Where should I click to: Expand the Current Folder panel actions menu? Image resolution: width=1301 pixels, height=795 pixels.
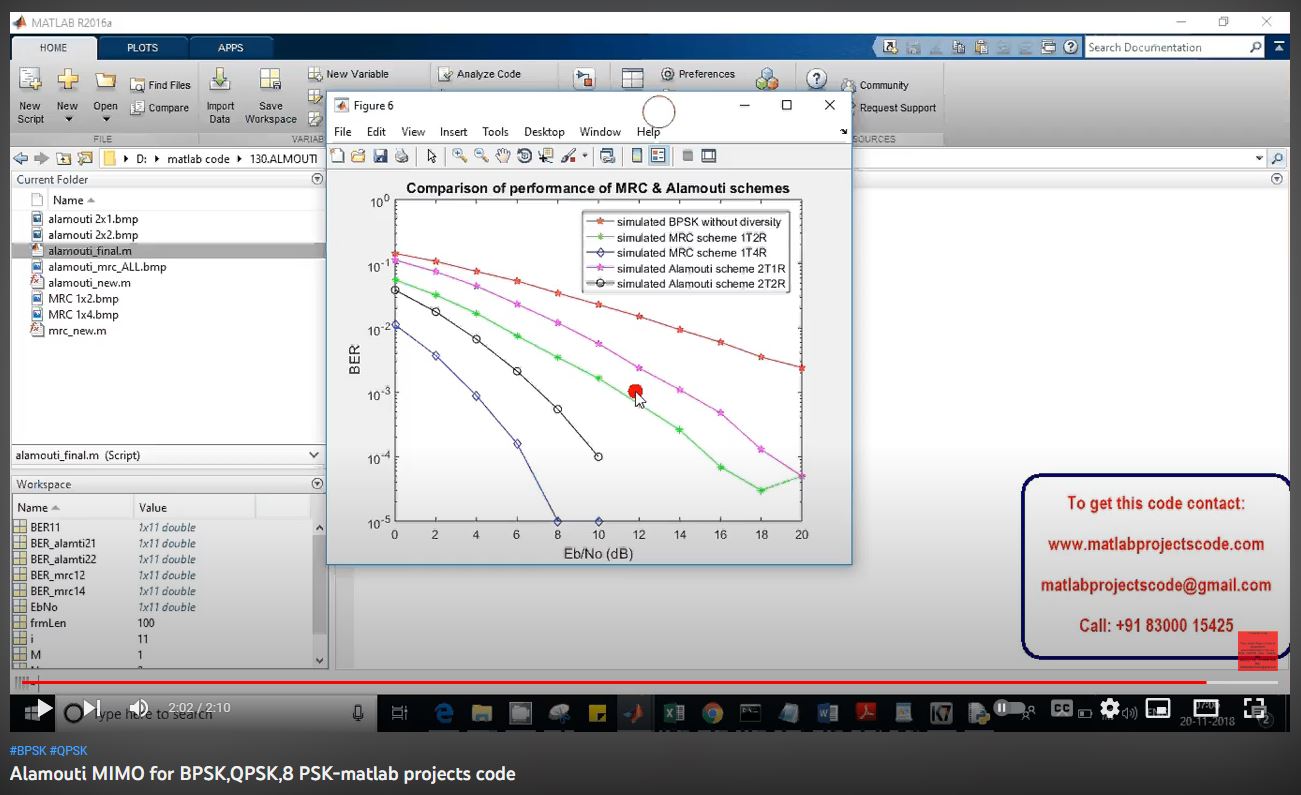[317, 180]
